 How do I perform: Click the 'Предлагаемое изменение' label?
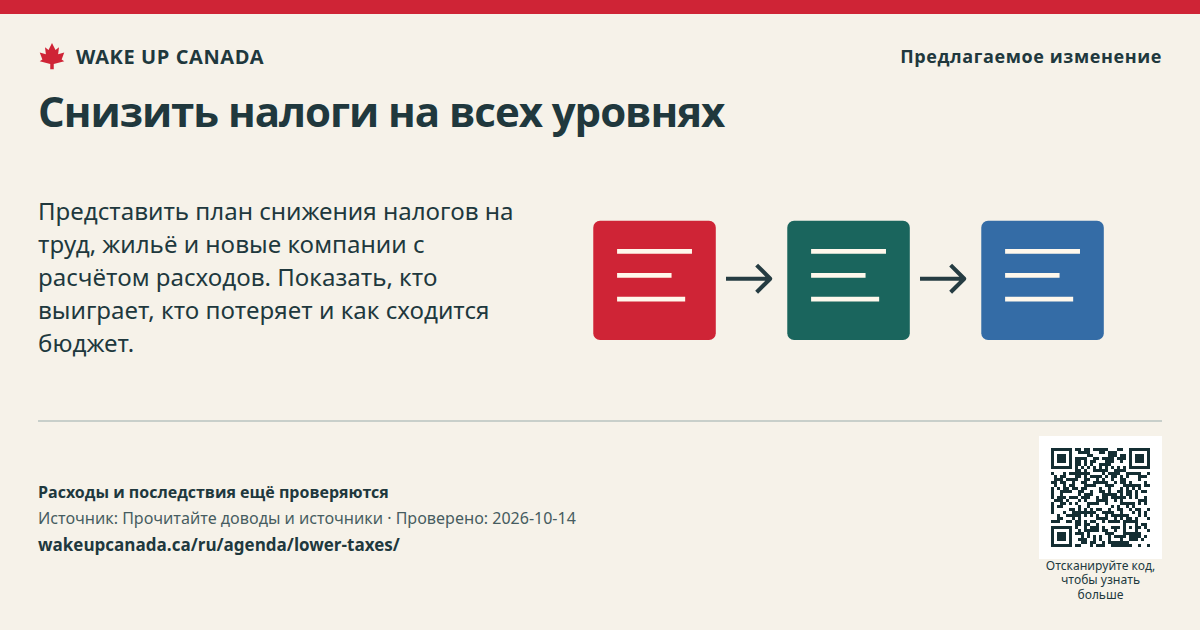[1031, 57]
